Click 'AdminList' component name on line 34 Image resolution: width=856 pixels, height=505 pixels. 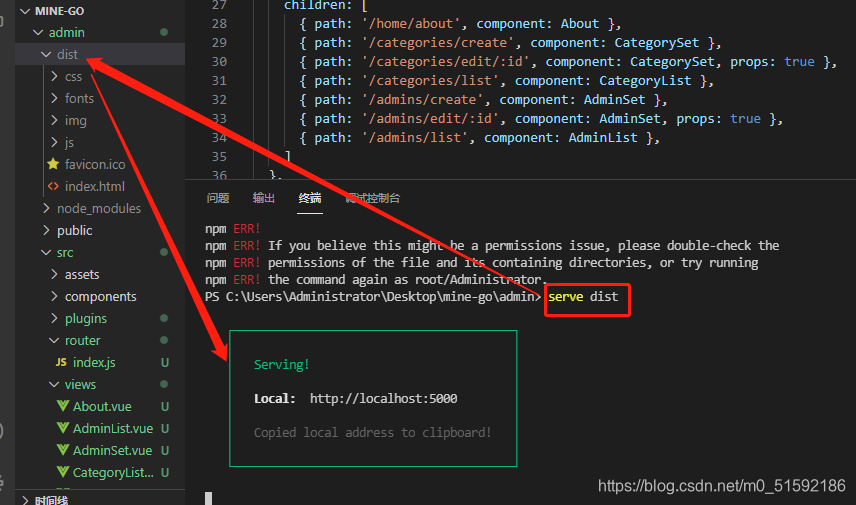603,138
